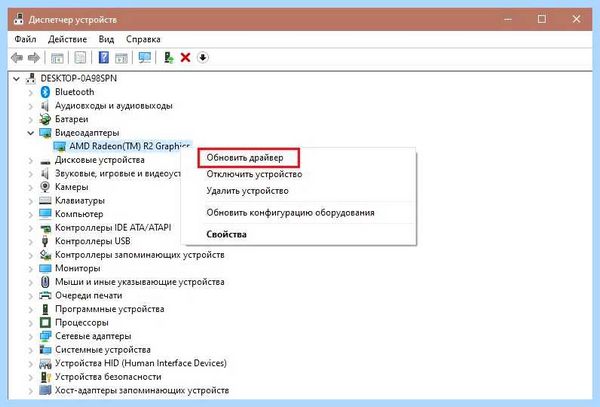The image size is (600, 407).
Task: Click the HID icon beside Устройства HID
Action: (x=45, y=363)
